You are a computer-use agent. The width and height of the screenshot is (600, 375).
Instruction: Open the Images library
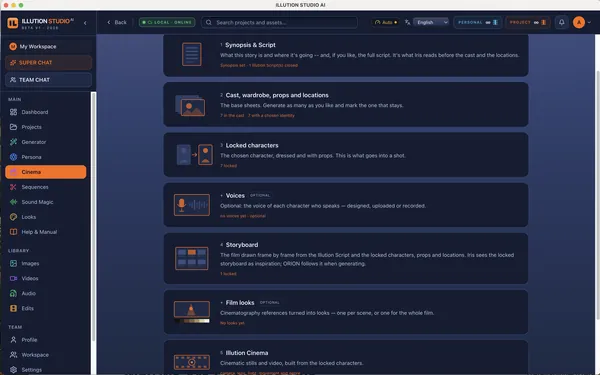(46, 264)
